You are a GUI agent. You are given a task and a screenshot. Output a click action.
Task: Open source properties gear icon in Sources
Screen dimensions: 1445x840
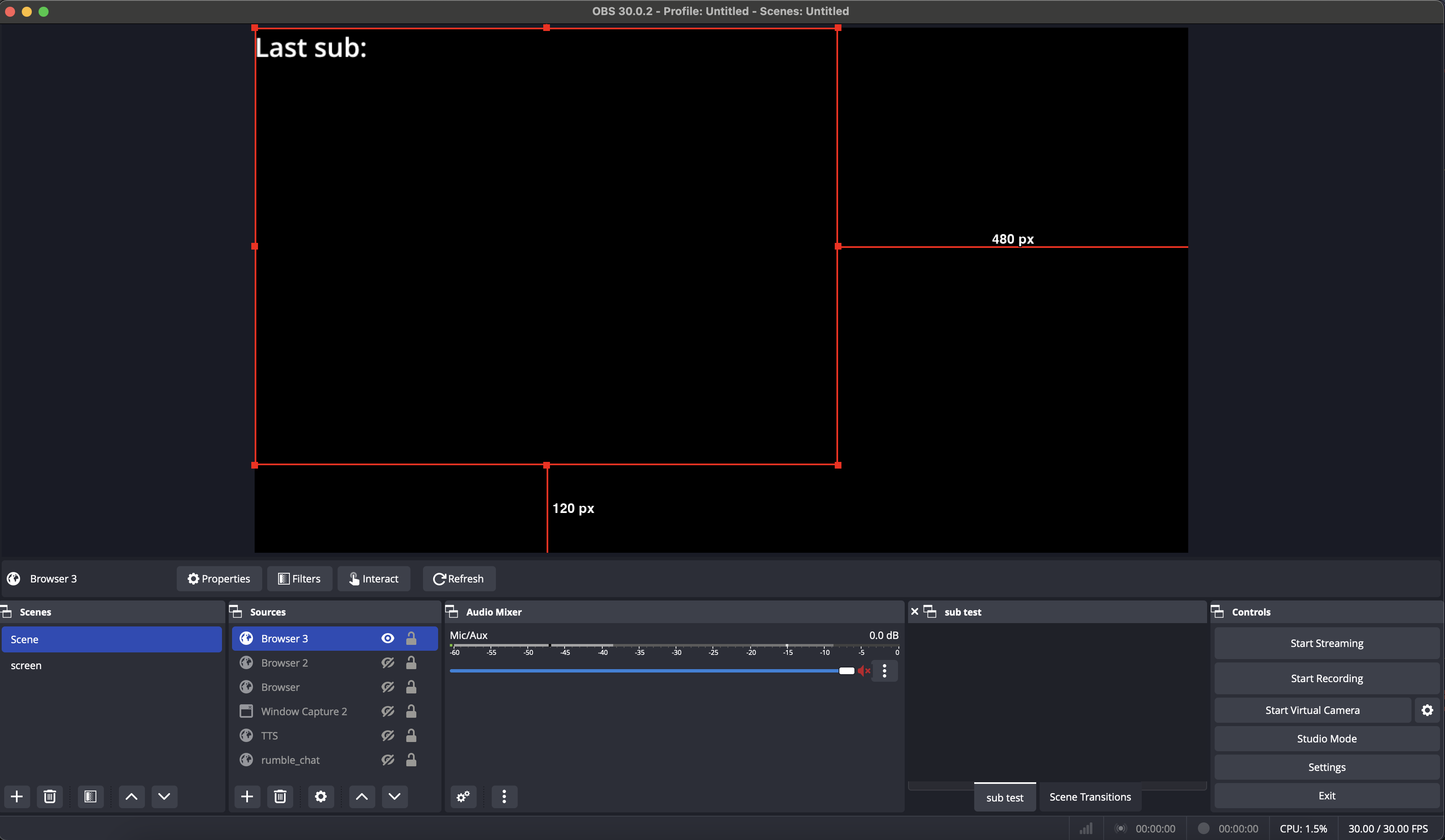[x=320, y=796]
